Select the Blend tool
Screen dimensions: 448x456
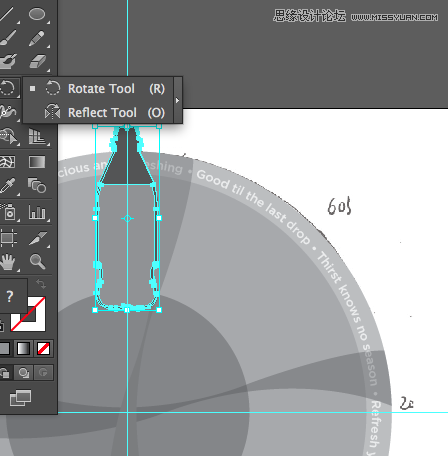click(37, 185)
